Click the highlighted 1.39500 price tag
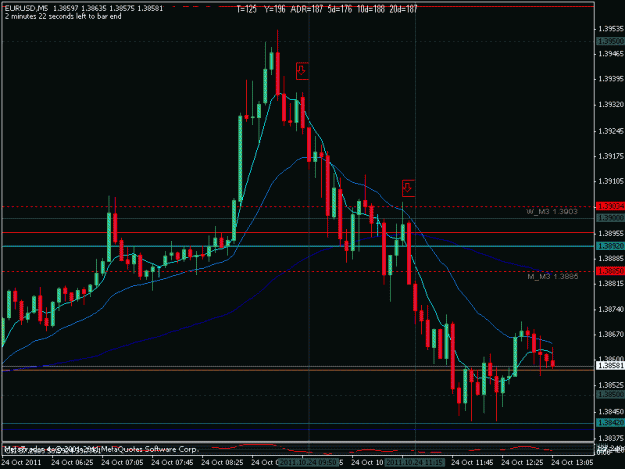The image size is (625, 469). click(610, 41)
